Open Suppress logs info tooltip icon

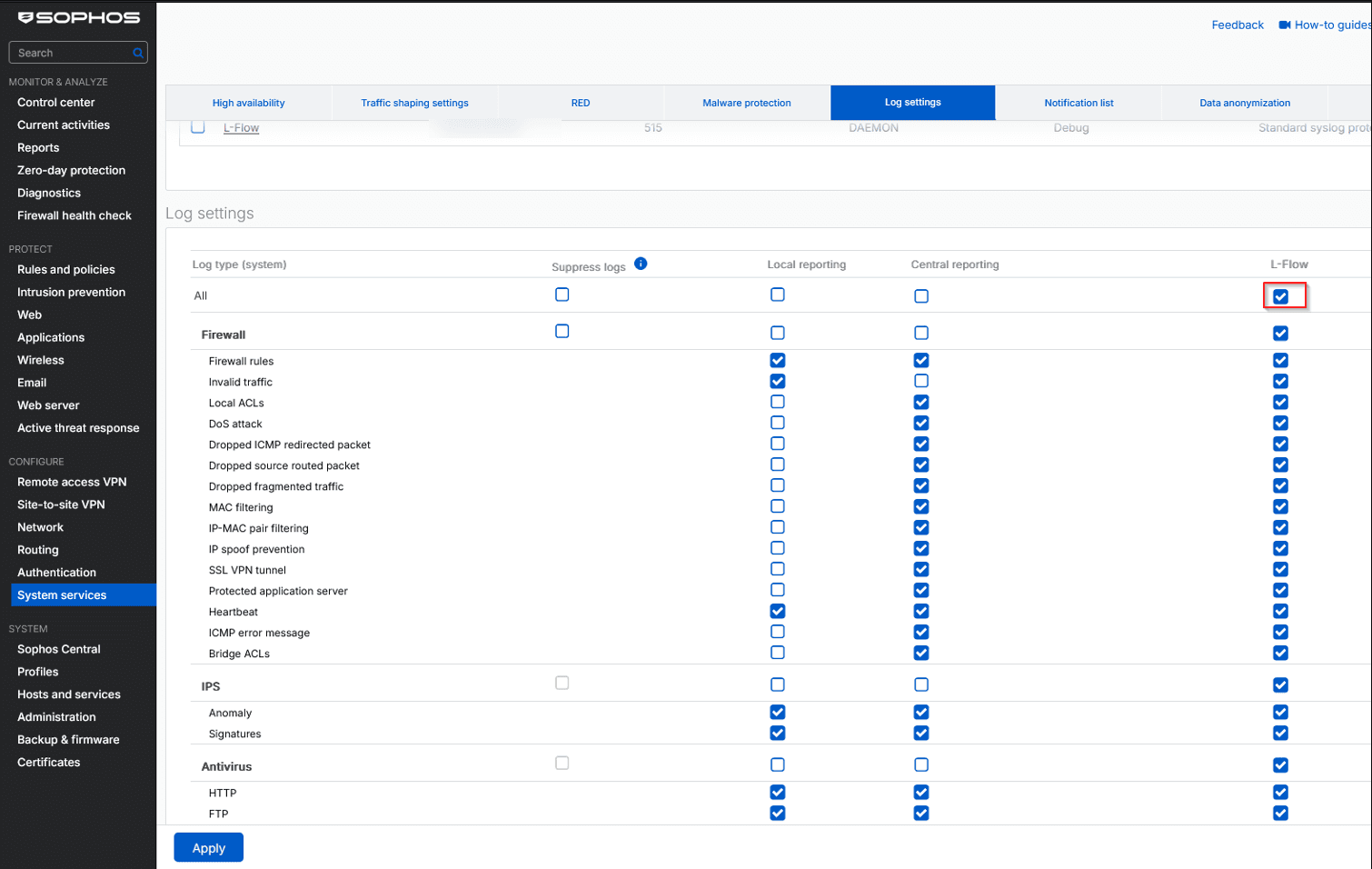(x=641, y=264)
